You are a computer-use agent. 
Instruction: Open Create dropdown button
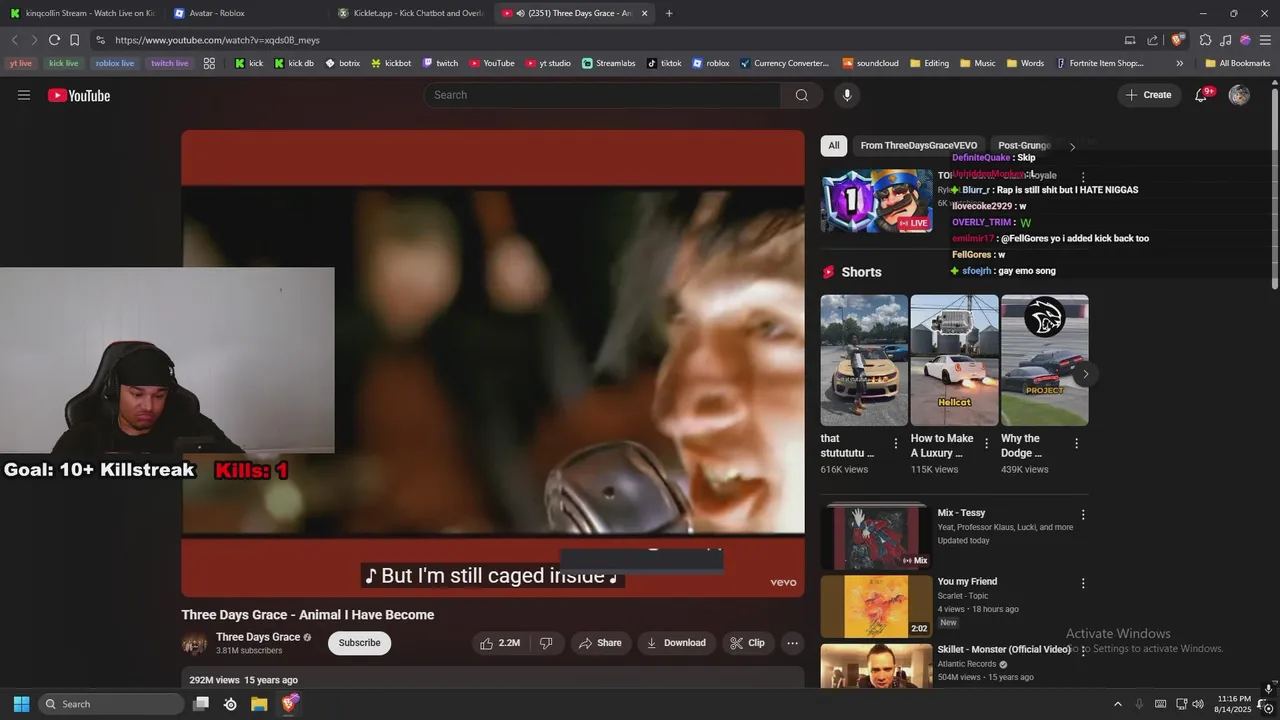point(1149,95)
